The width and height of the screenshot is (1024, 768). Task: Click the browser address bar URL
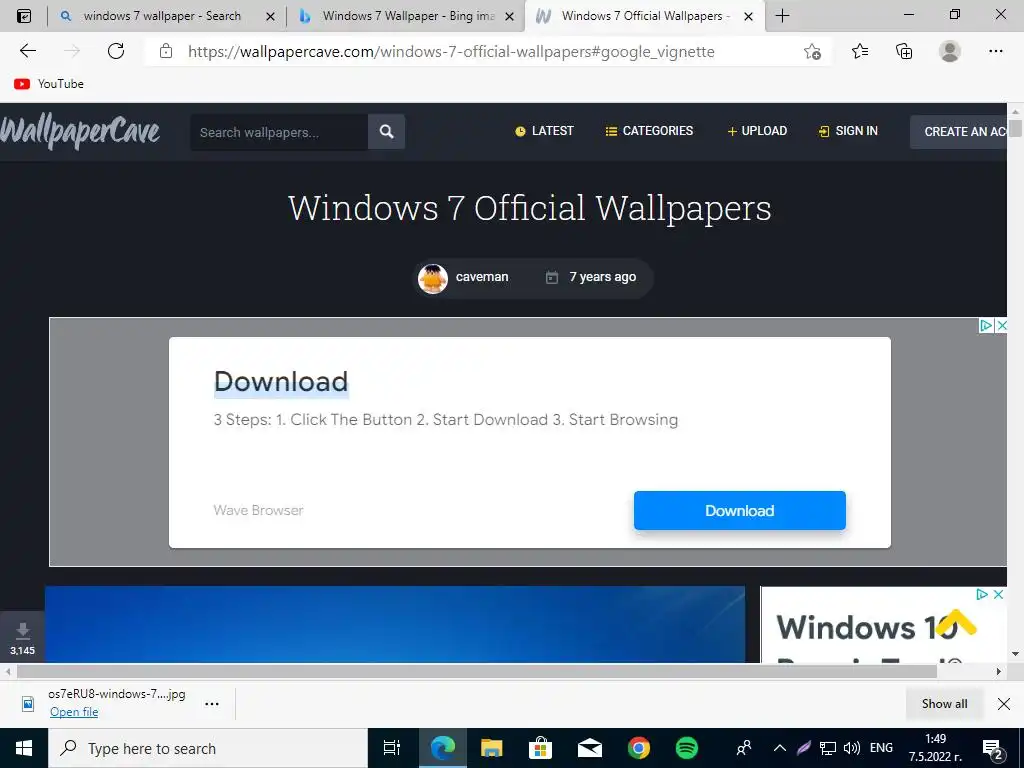451,52
